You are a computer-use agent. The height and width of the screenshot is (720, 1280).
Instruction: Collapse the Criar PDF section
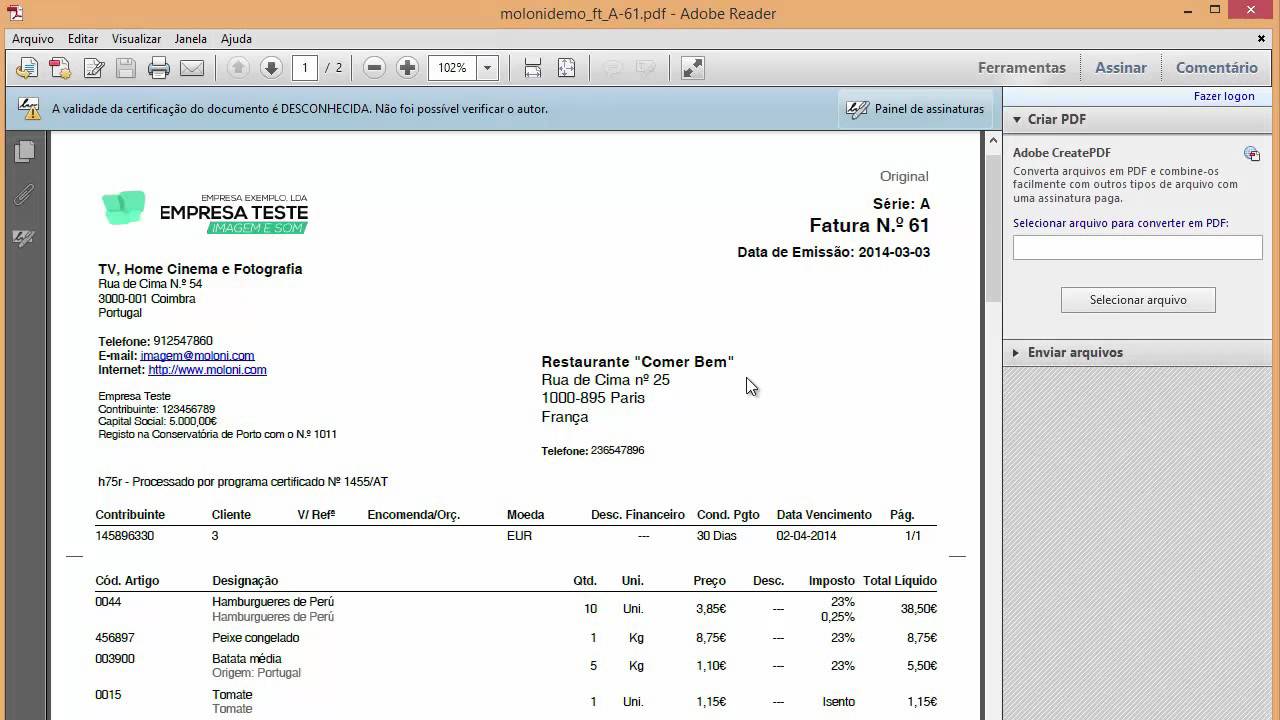tap(1017, 119)
